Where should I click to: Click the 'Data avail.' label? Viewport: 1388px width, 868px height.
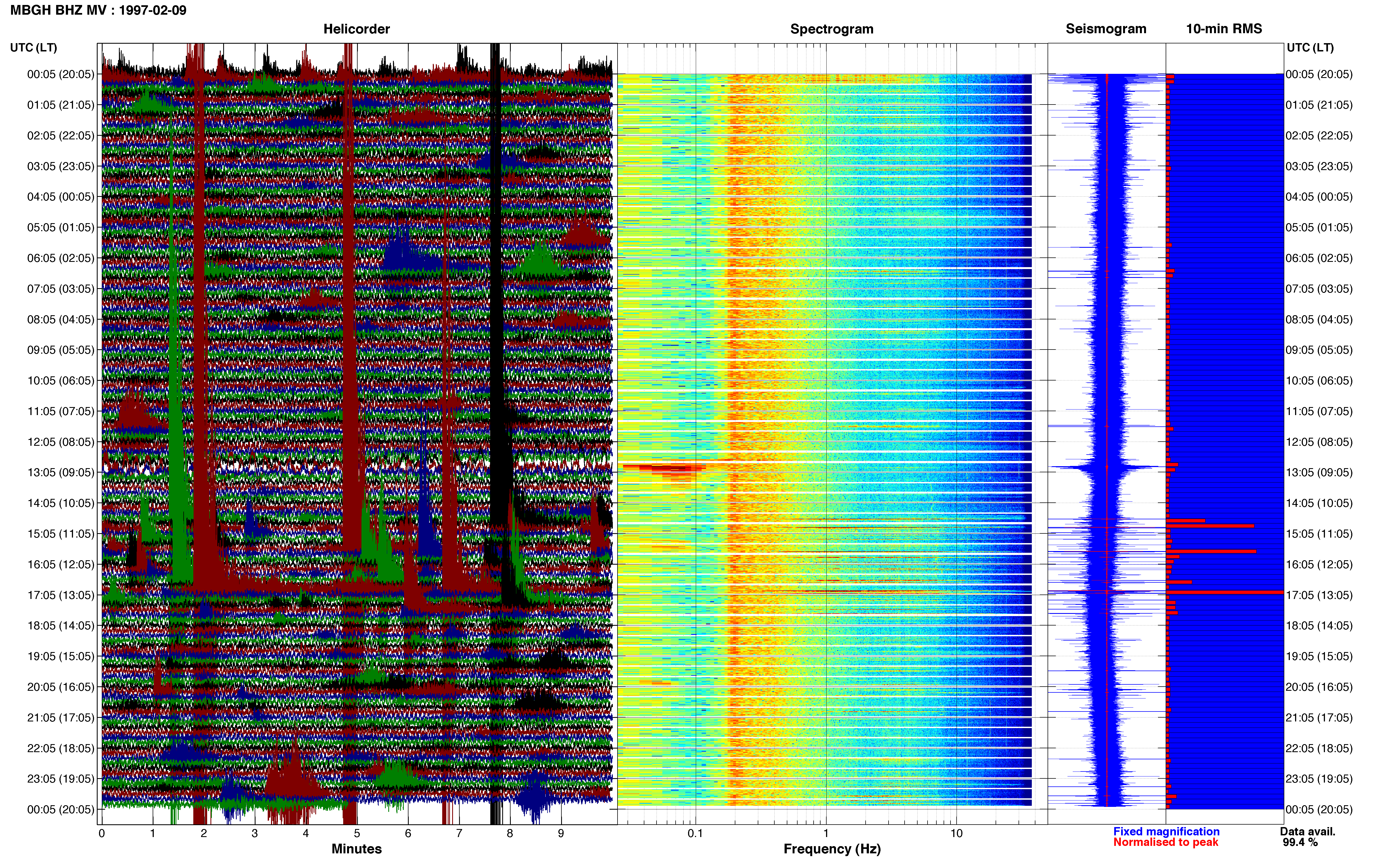[1308, 832]
